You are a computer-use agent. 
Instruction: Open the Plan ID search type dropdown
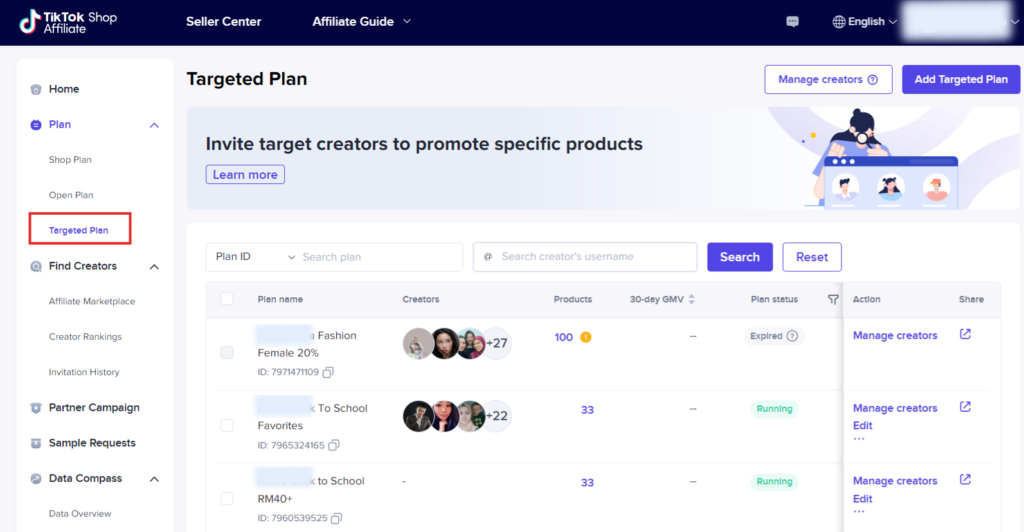point(255,257)
